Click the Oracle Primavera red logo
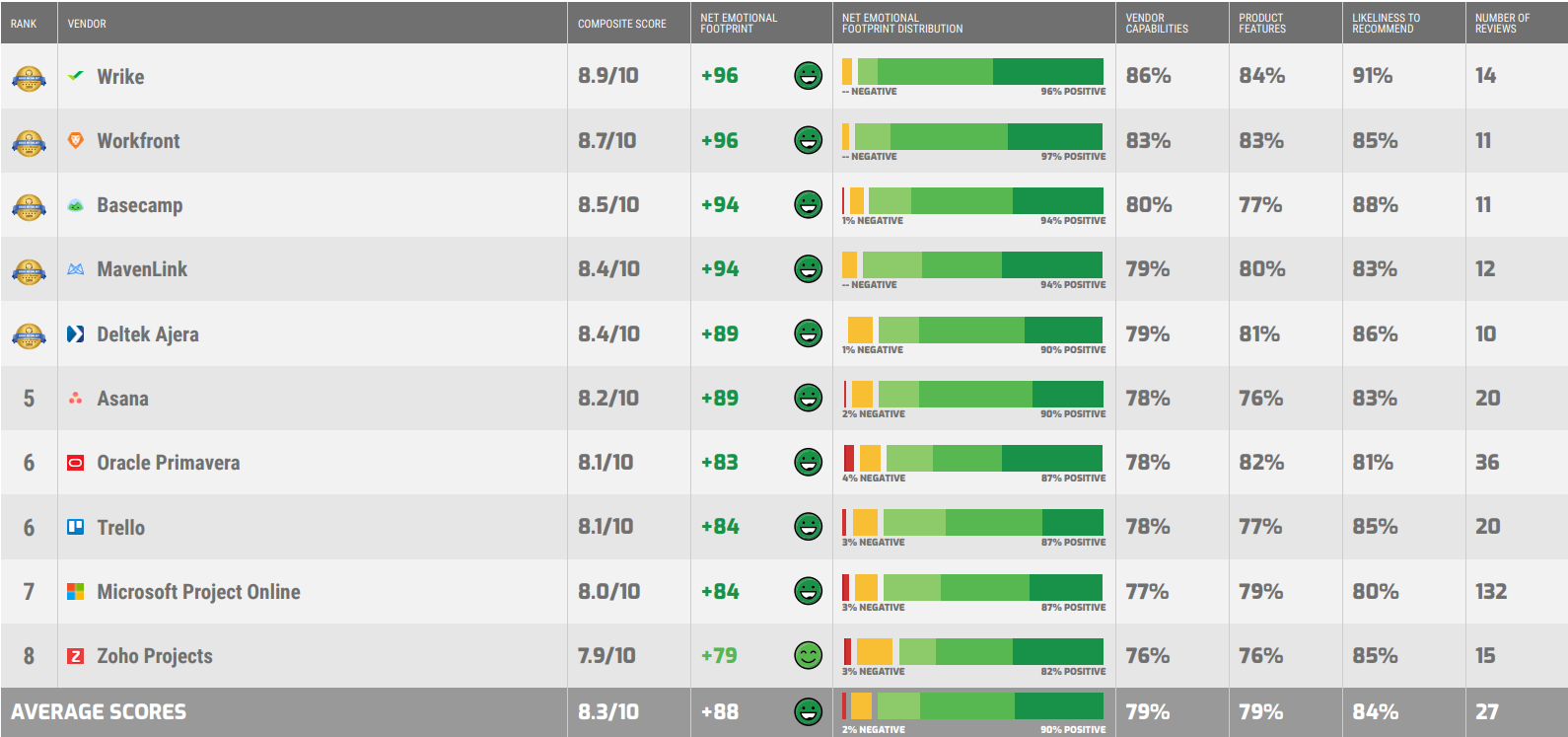The image size is (1568, 737). [76, 463]
